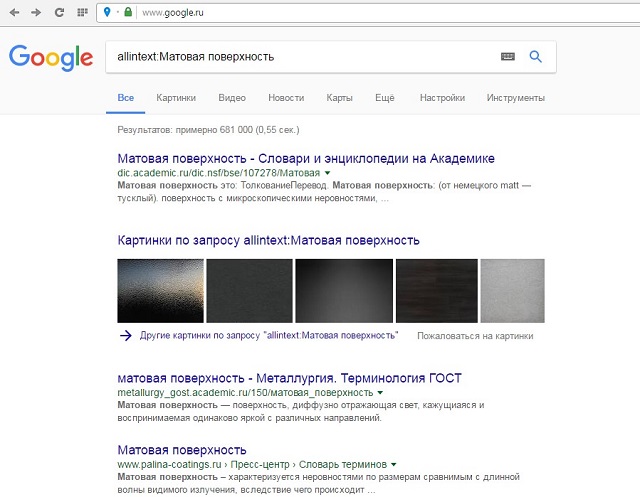This screenshot has height=497, width=640.
Task: Switch to the Картинки tab
Action: [x=176, y=98]
